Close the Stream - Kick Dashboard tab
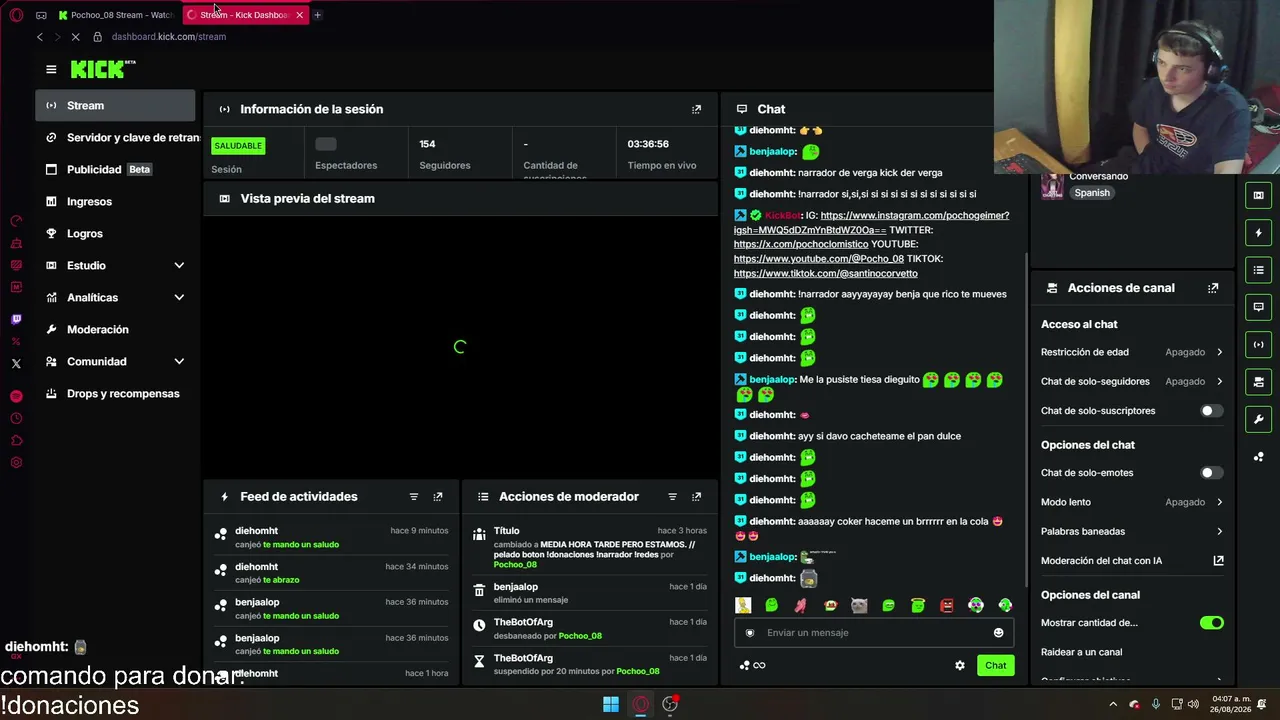1280x720 pixels. click(x=299, y=15)
